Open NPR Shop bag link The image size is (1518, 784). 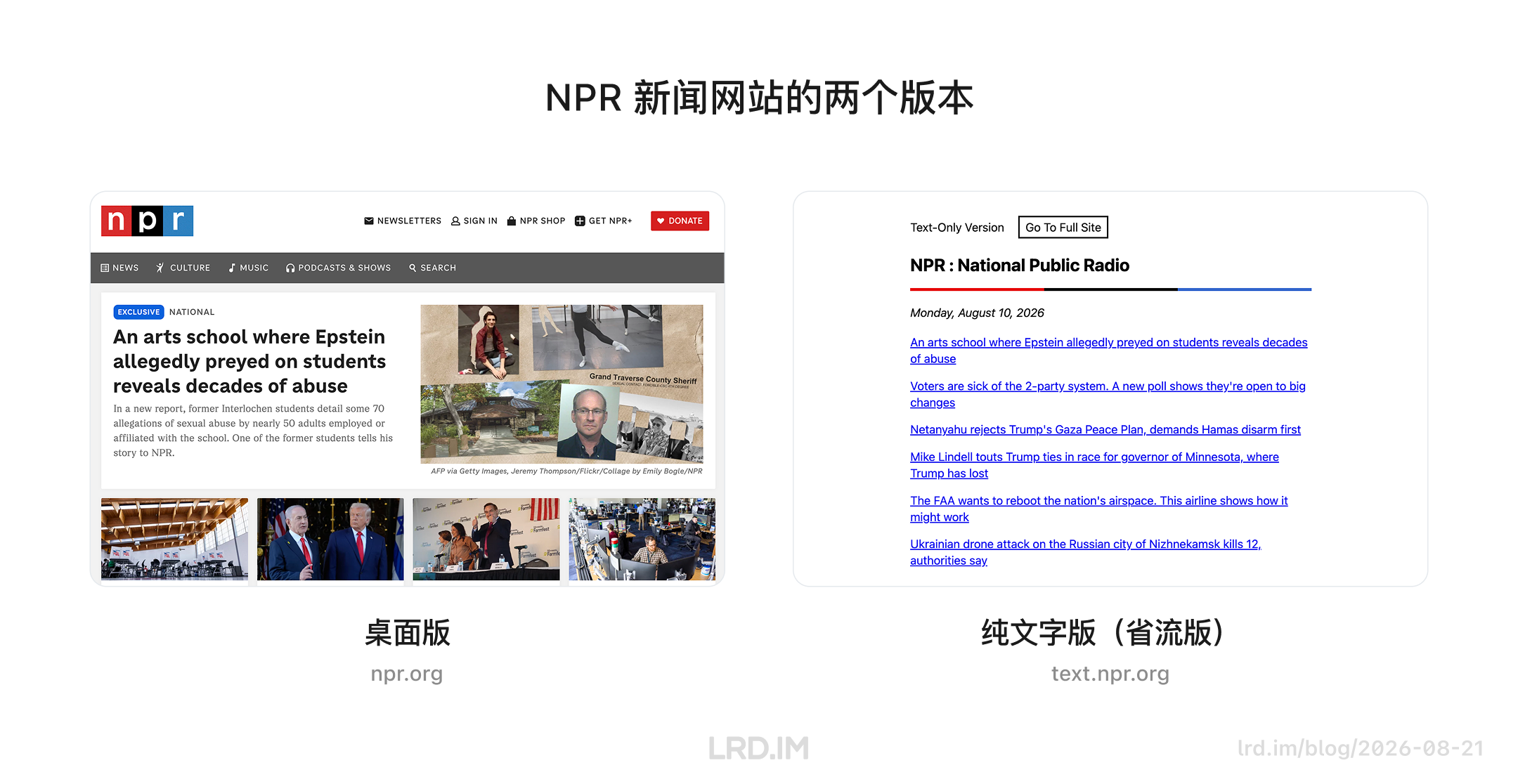pyautogui.click(x=536, y=221)
